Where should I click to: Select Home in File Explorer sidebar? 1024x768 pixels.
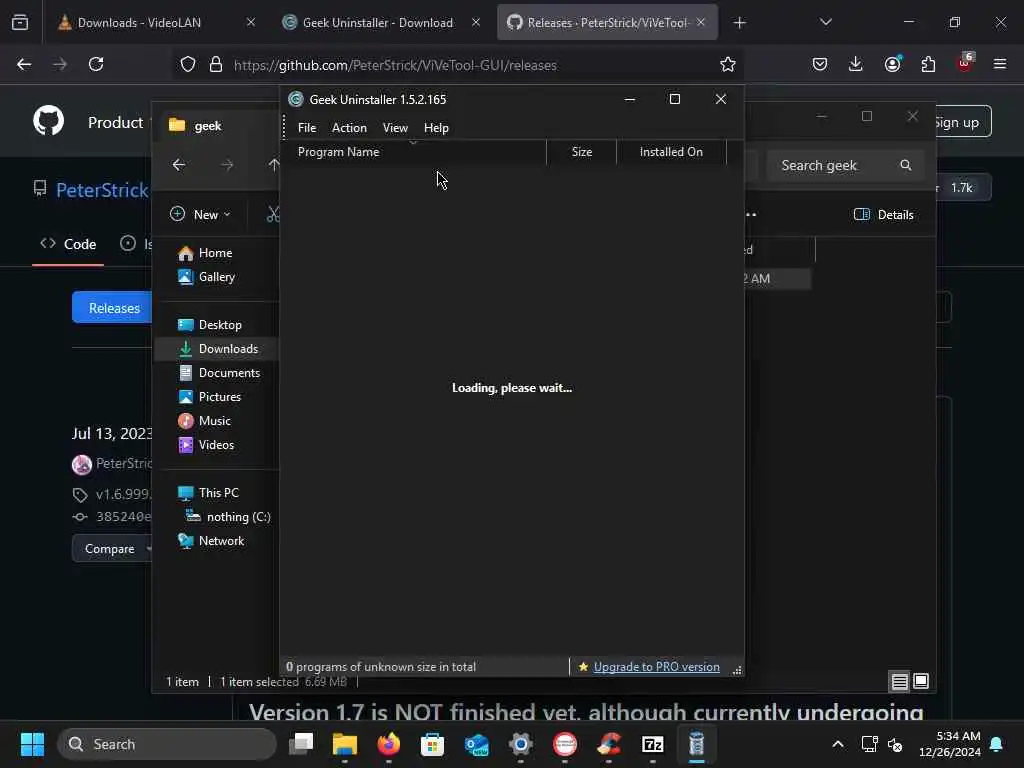click(x=216, y=253)
